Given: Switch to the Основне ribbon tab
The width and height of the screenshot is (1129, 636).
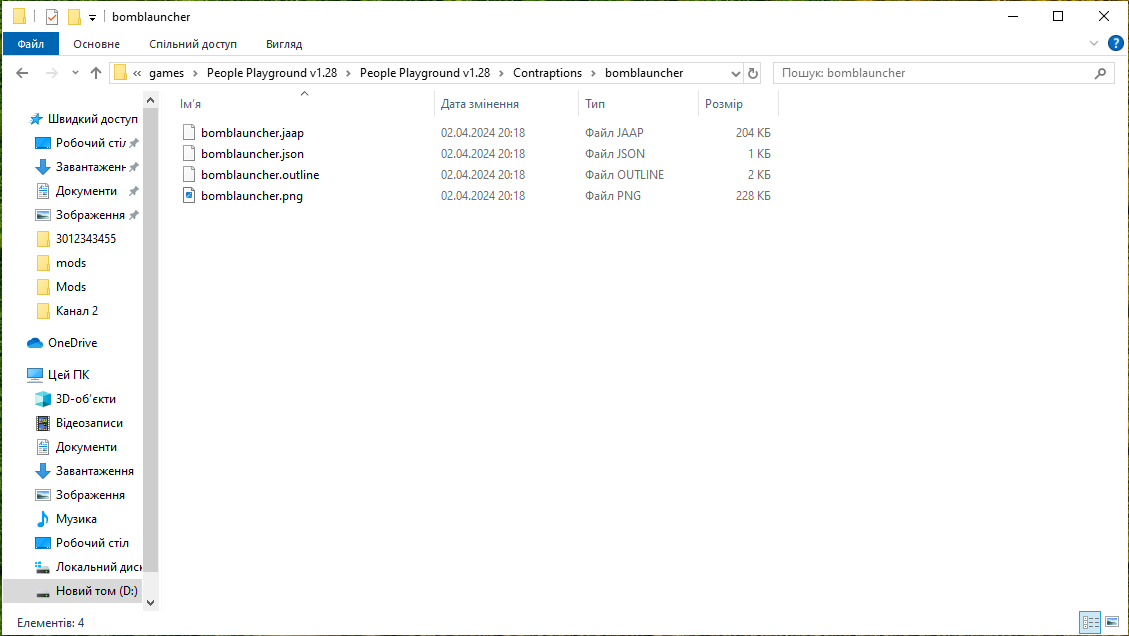Looking at the screenshot, I should pos(96,44).
